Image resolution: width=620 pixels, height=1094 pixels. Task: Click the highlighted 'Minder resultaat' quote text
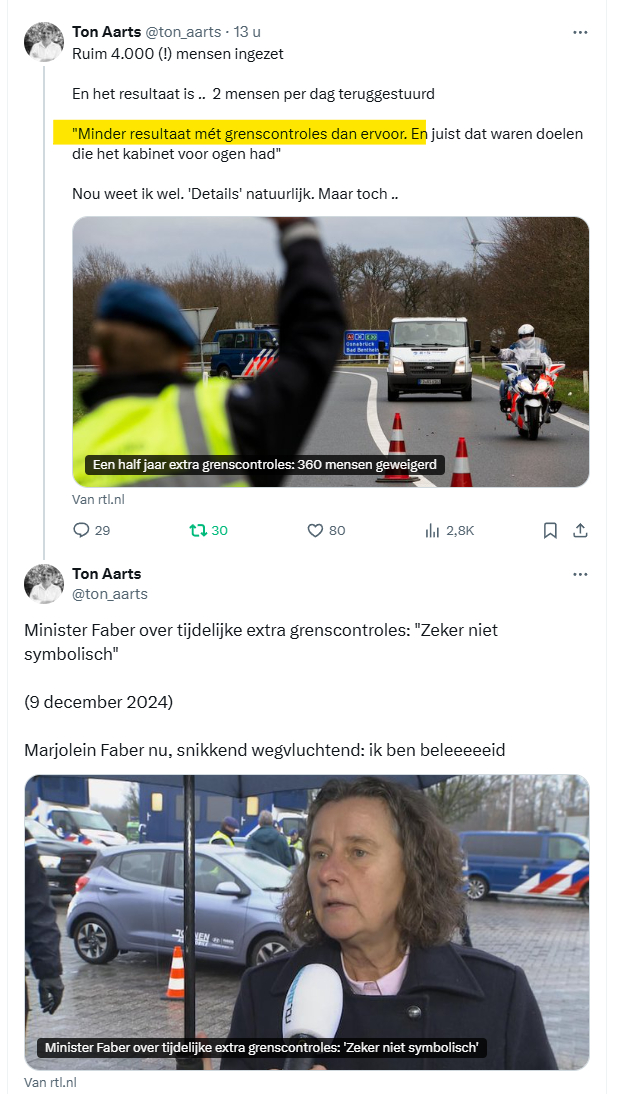pos(239,133)
